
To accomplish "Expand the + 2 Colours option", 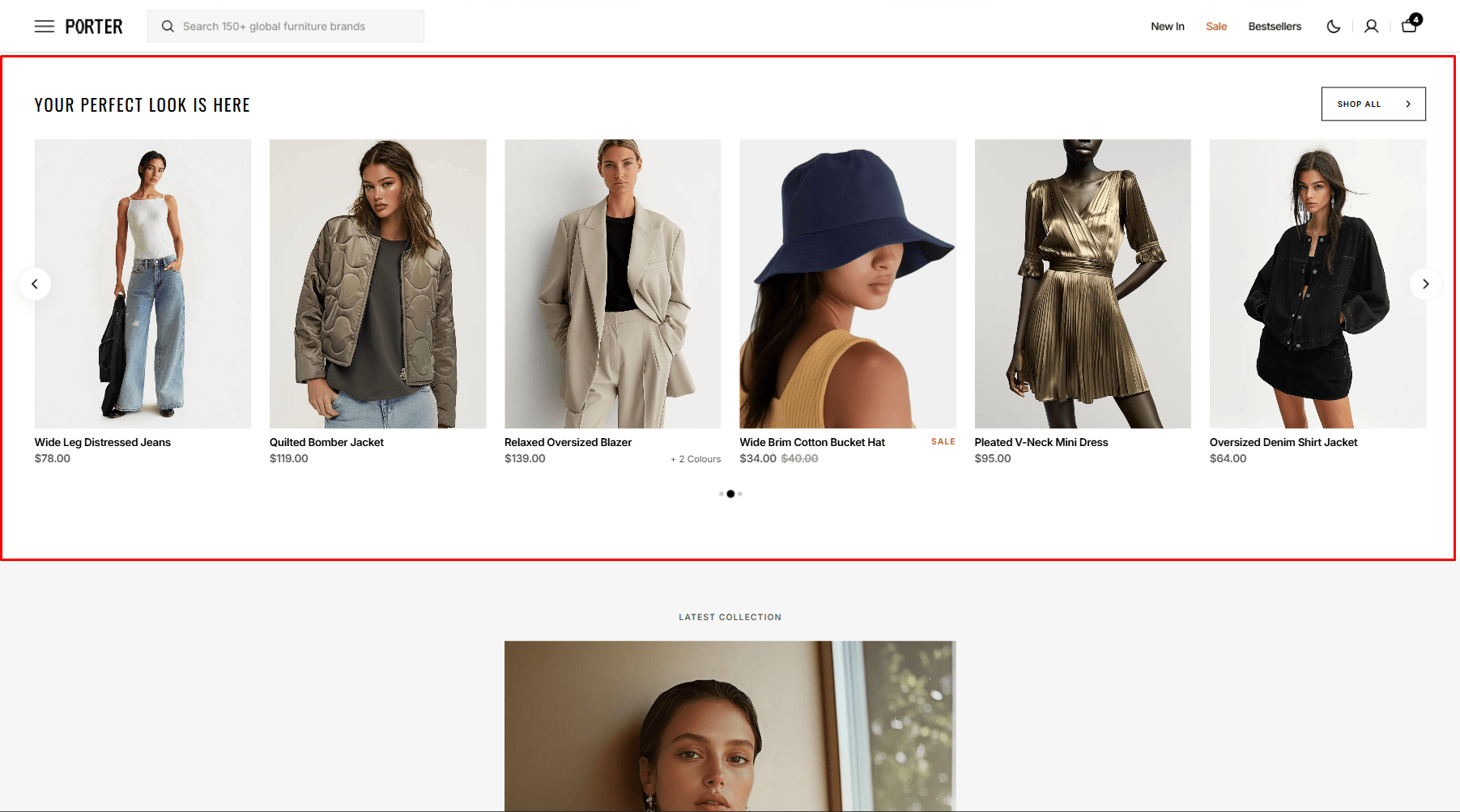I will click(x=696, y=459).
